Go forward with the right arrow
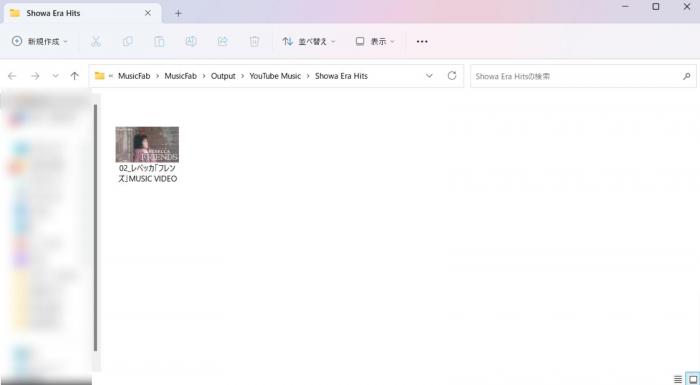Screen dimensions: 700x385 tap(34, 76)
